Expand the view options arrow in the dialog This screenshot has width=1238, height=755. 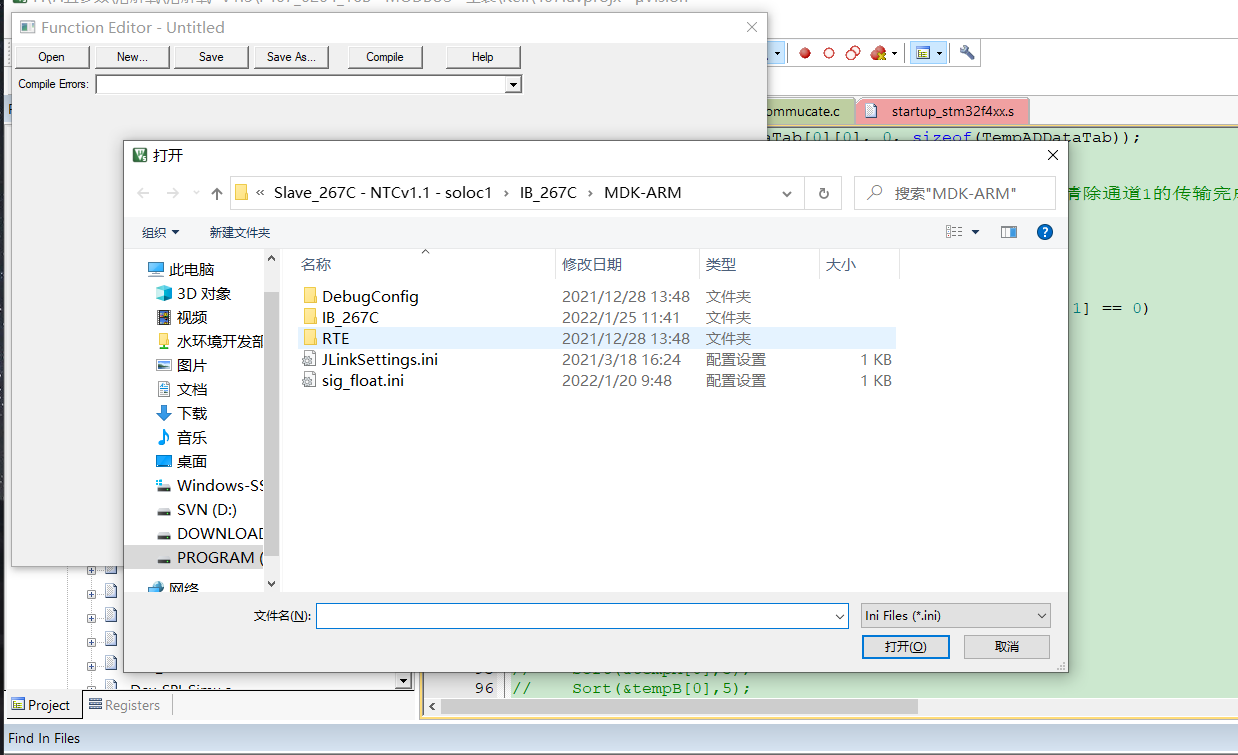pos(974,231)
